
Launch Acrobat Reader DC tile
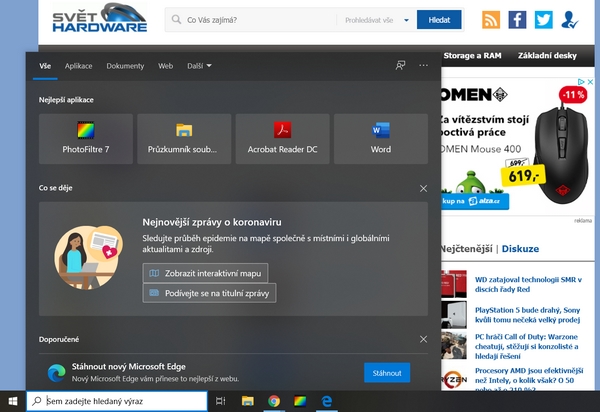[x=282, y=138]
